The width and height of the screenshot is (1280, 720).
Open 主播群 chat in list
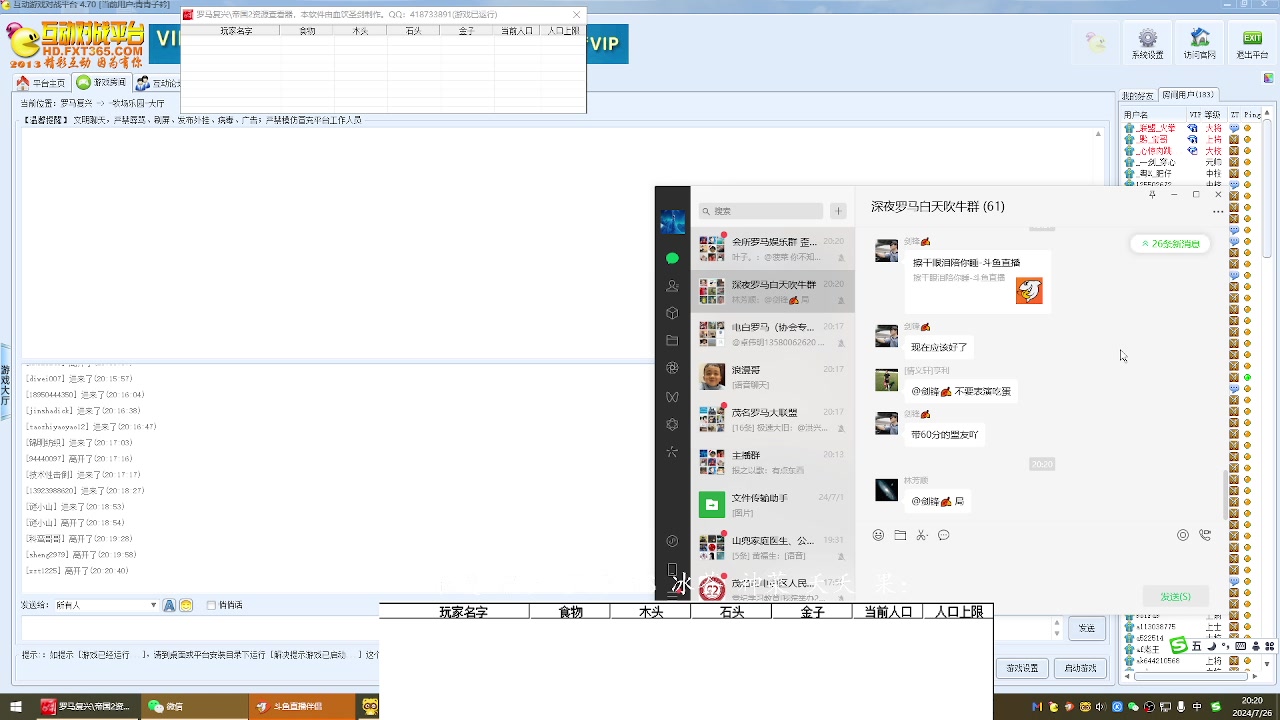775,462
